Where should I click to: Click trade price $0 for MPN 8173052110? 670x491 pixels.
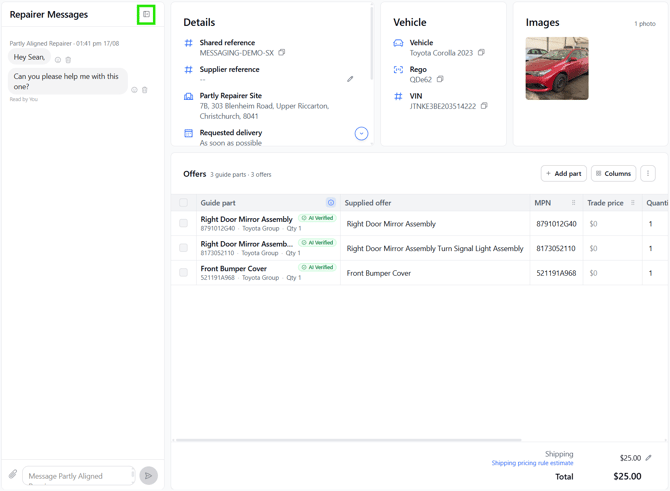594,248
